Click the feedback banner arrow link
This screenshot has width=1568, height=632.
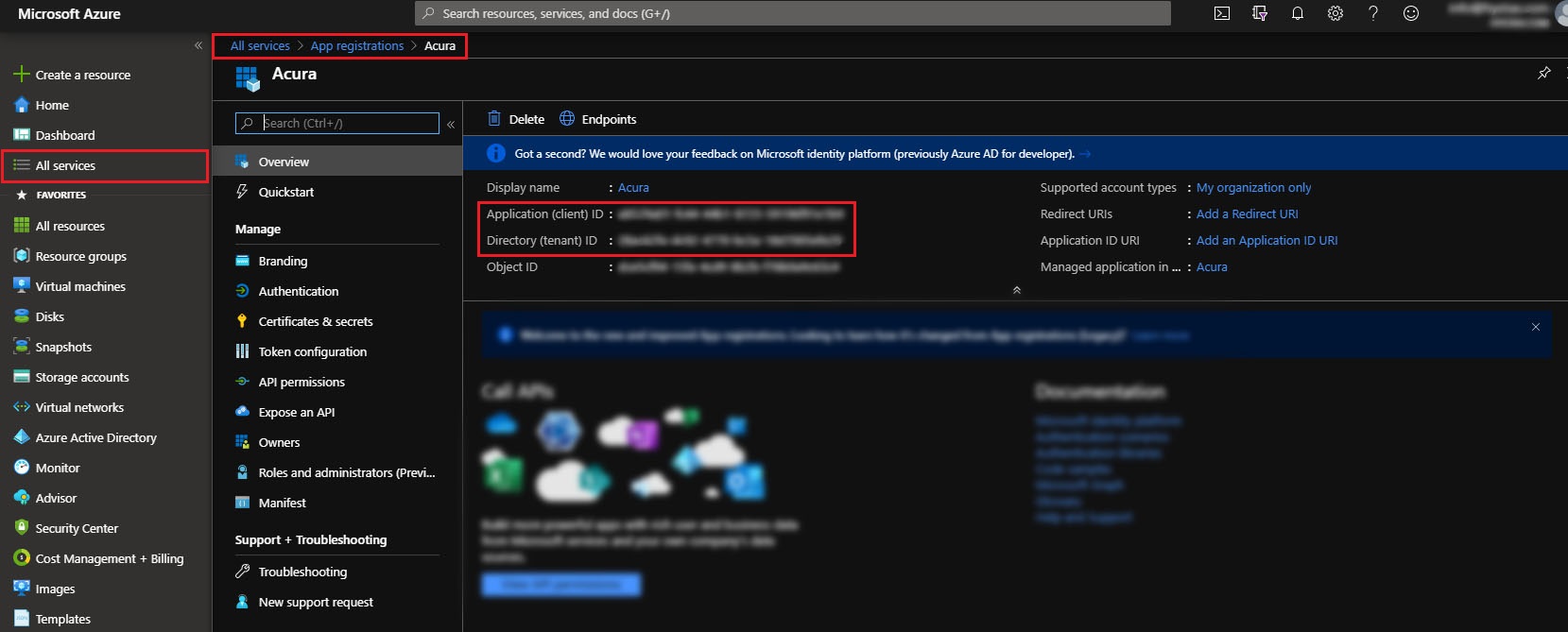pyautogui.click(x=1085, y=153)
